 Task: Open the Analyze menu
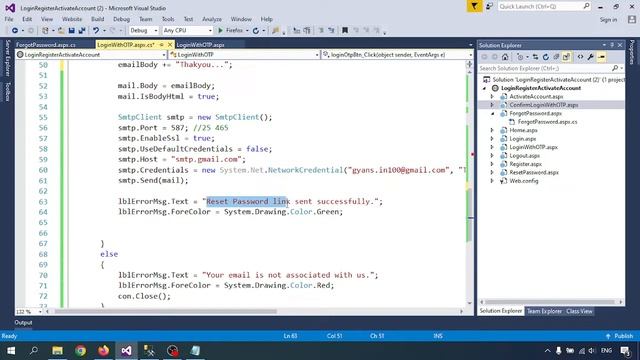(x=212, y=19)
